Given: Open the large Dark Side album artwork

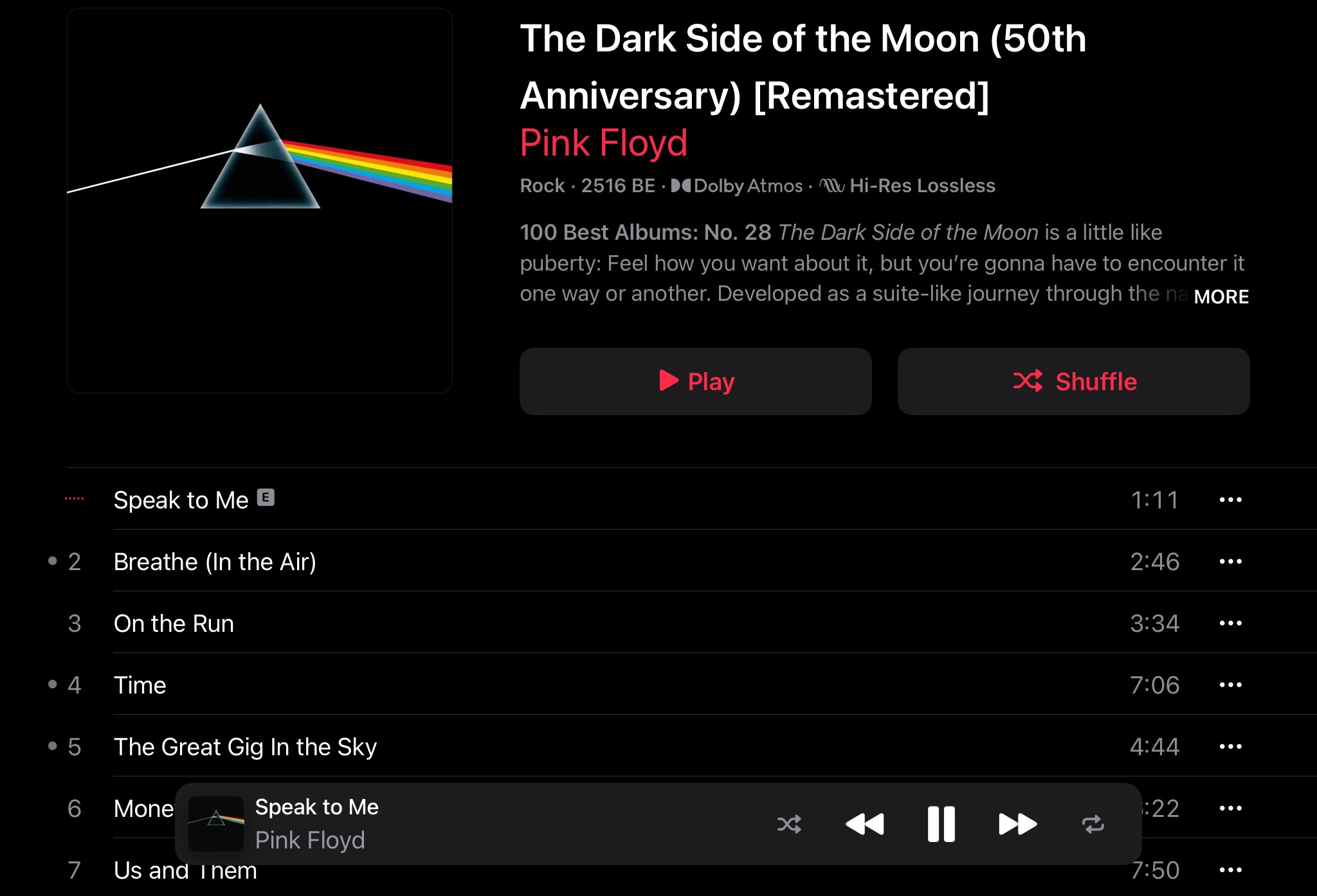Looking at the screenshot, I should click(x=260, y=201).
